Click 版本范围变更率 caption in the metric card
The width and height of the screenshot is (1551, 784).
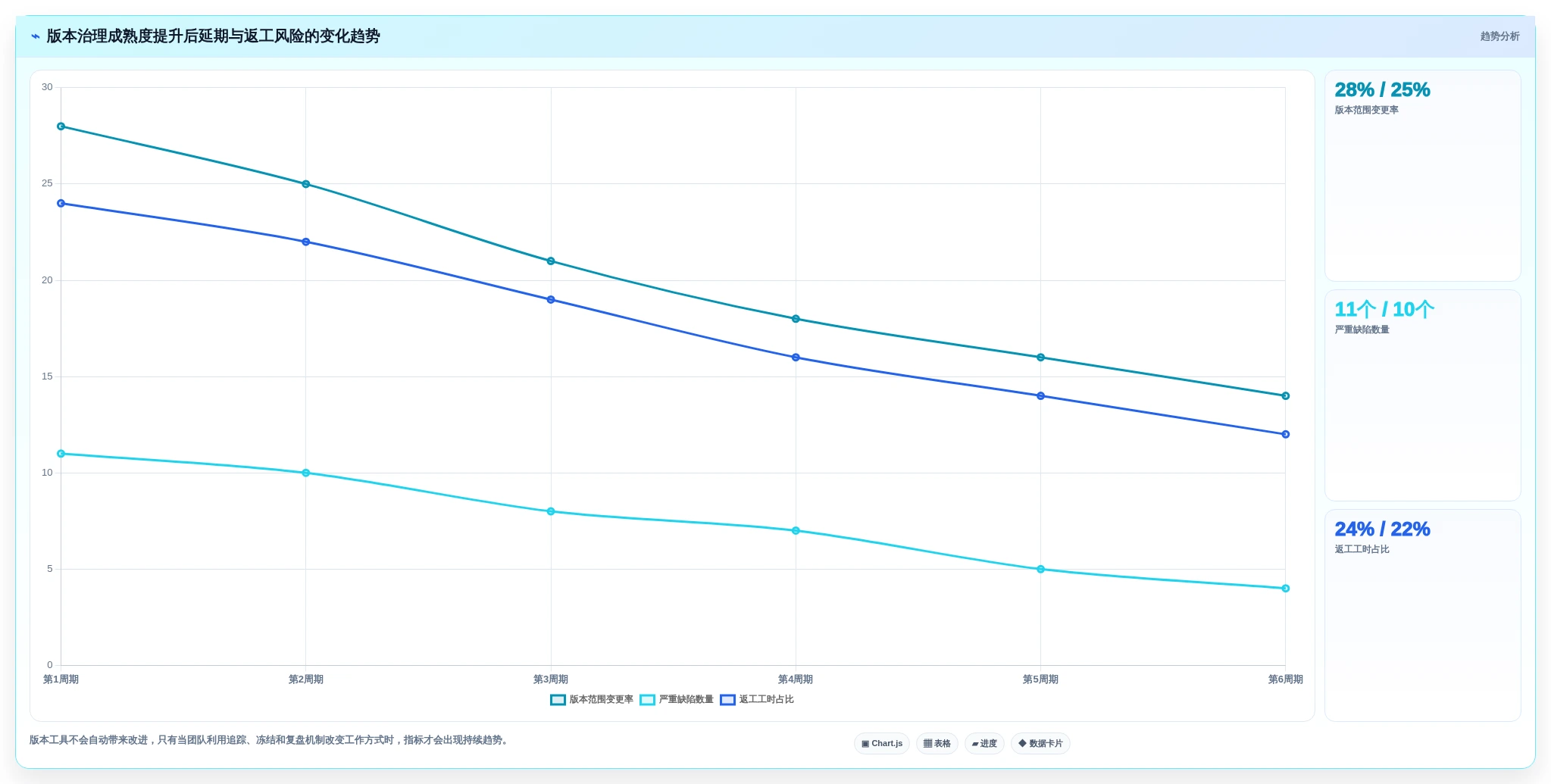1366,111
